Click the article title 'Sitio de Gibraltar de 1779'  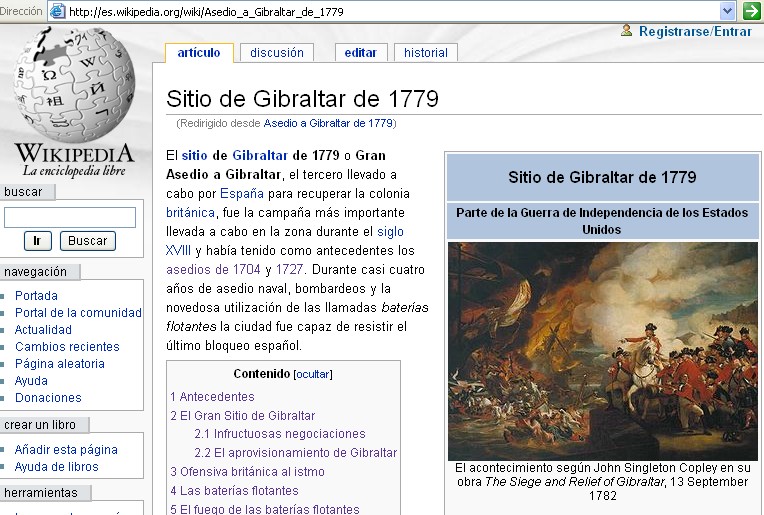302,99
